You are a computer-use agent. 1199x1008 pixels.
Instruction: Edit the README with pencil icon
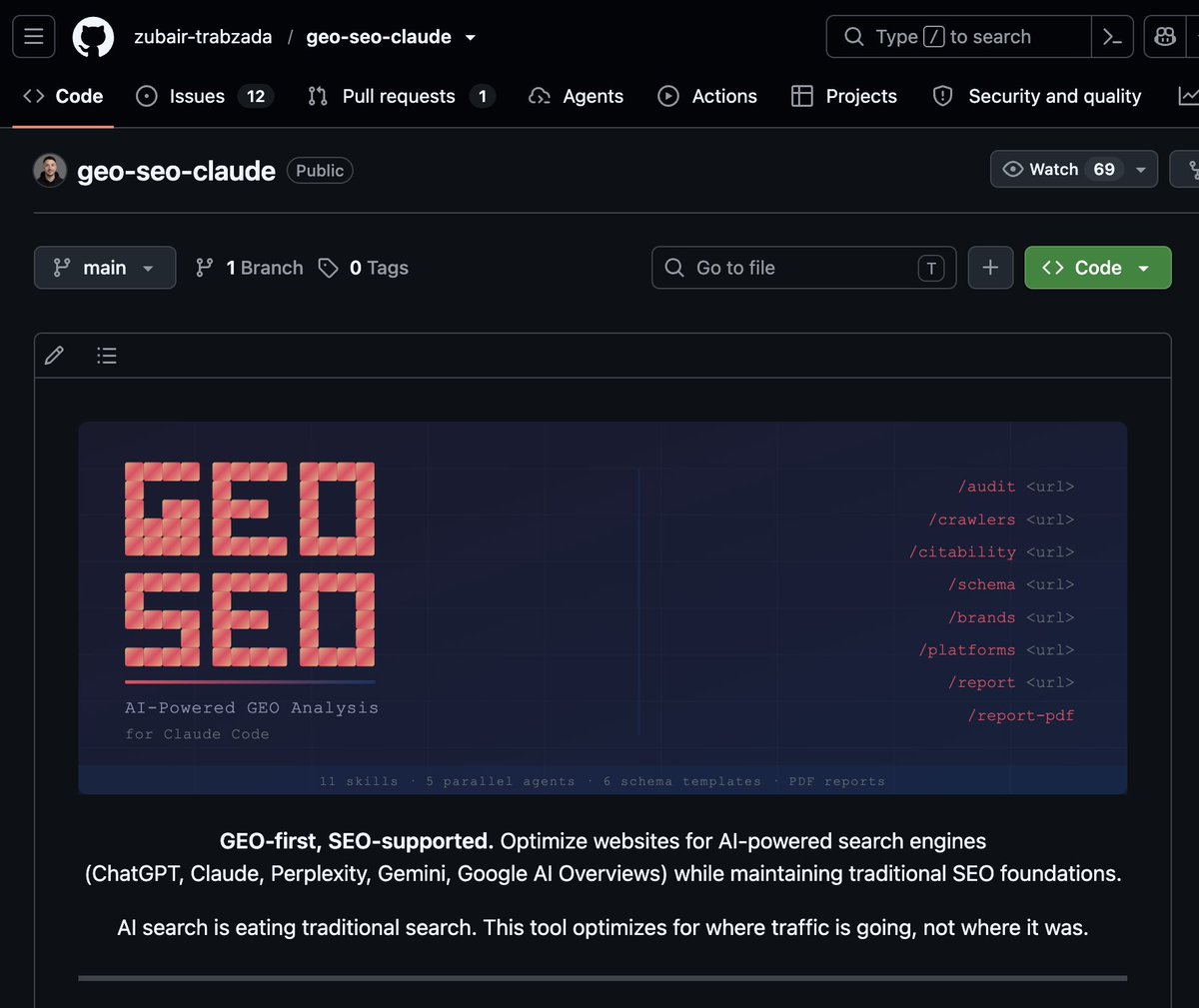tap(55, 356)
